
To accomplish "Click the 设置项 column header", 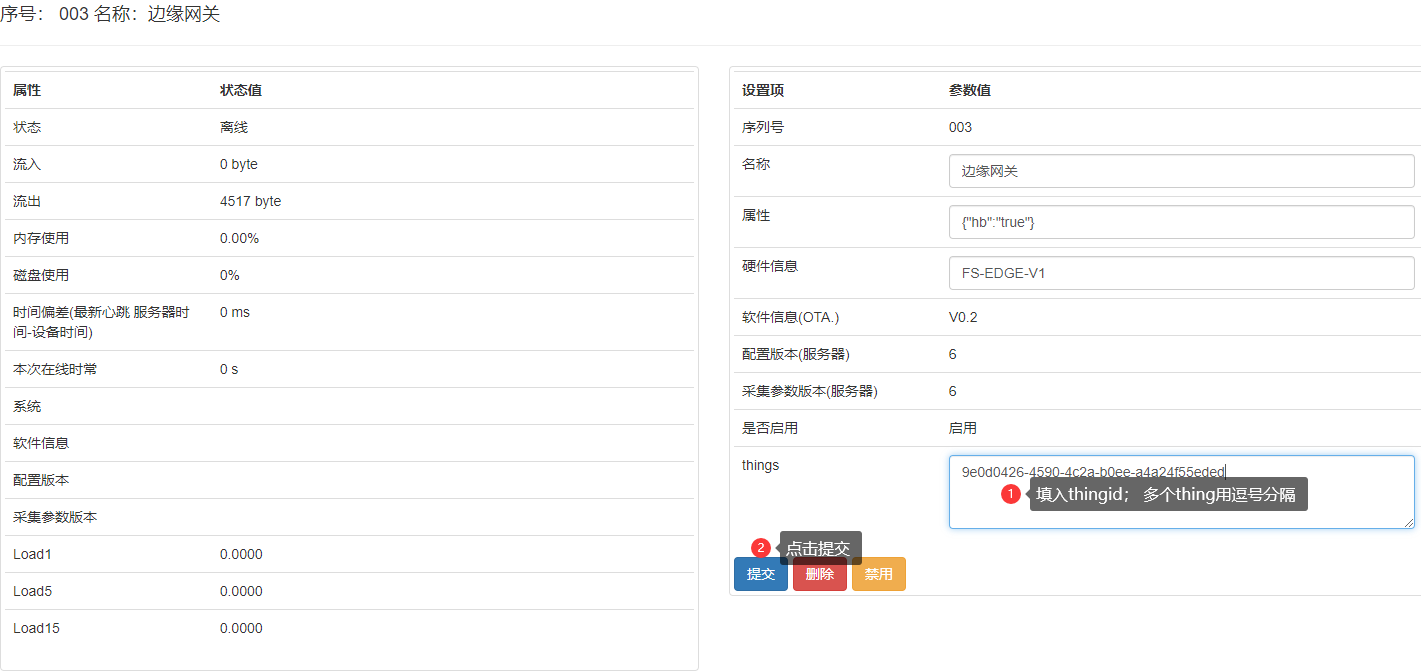I will coord(762,90).
